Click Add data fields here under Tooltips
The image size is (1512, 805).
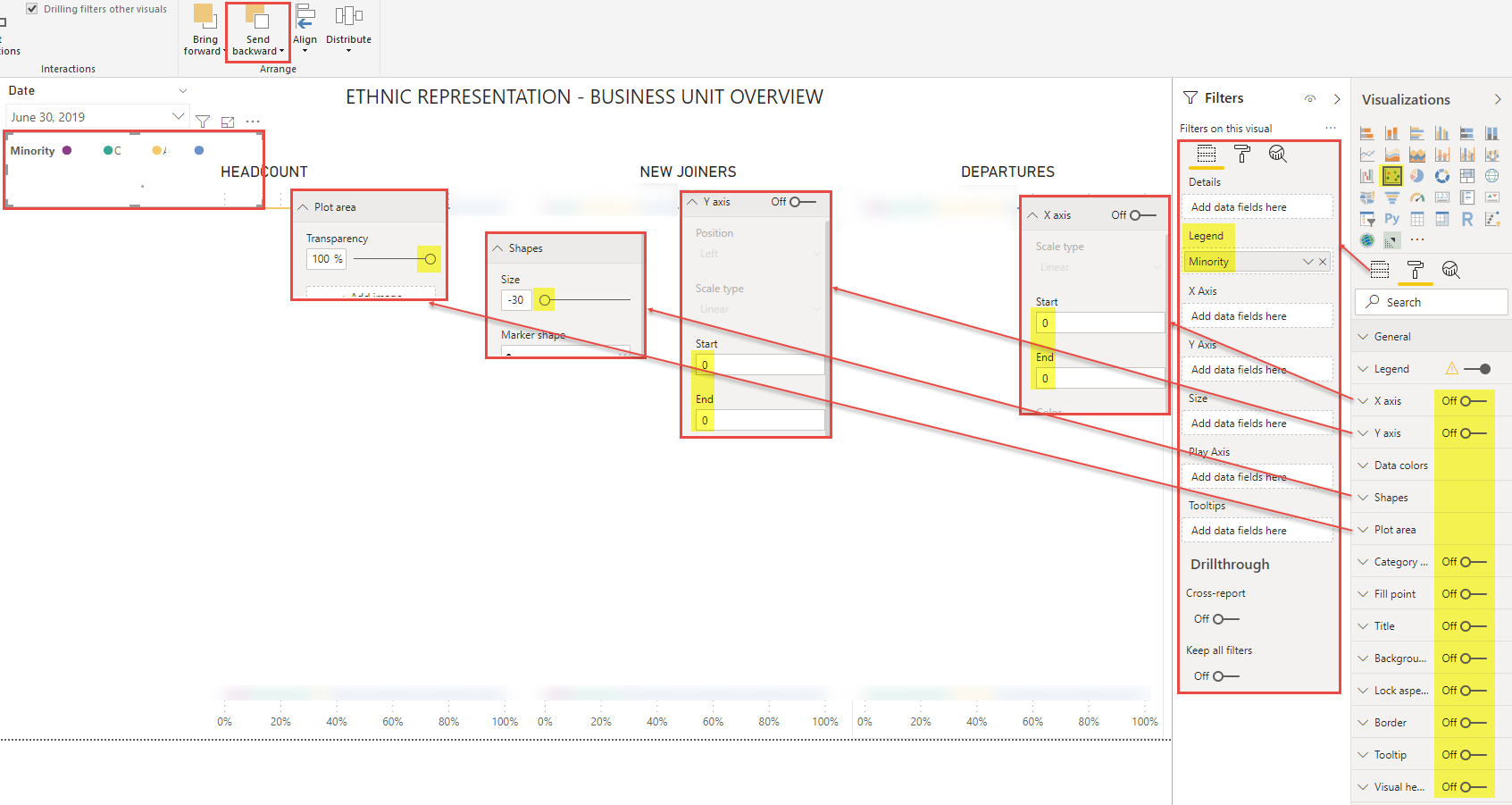pos(1258,531)
